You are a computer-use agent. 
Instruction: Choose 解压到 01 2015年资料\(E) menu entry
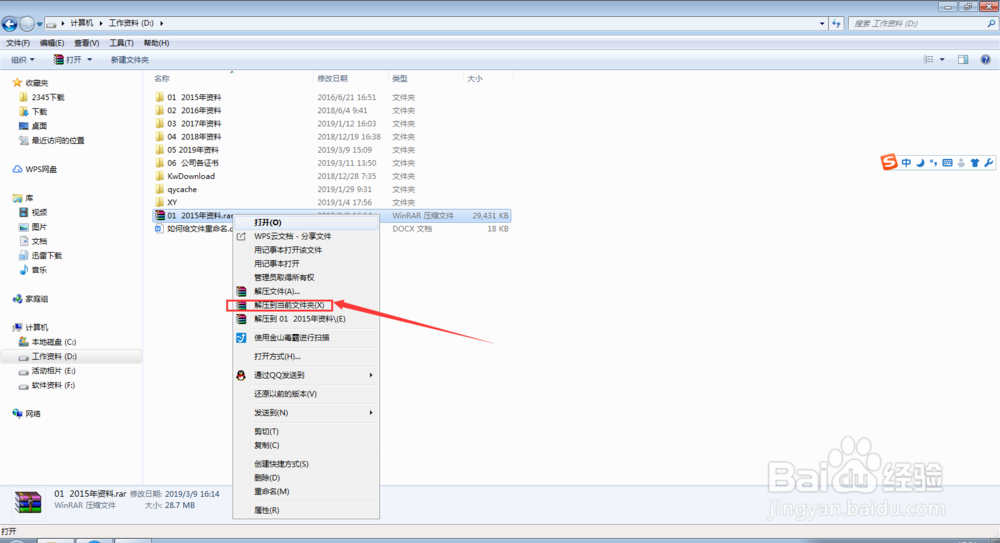[305, 319]
